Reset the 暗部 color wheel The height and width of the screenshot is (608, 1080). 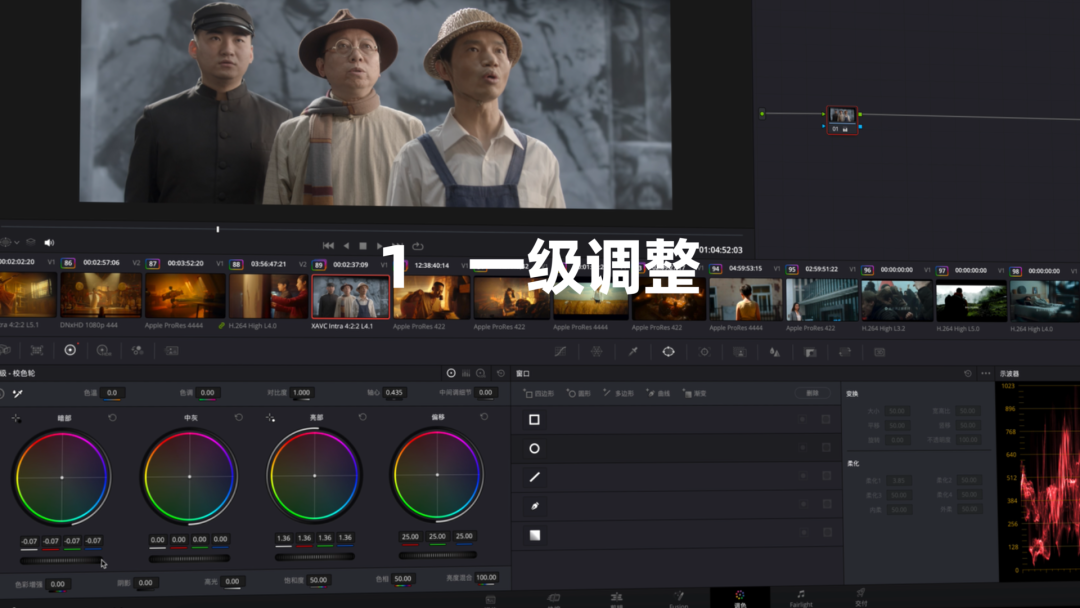[112, 417]
